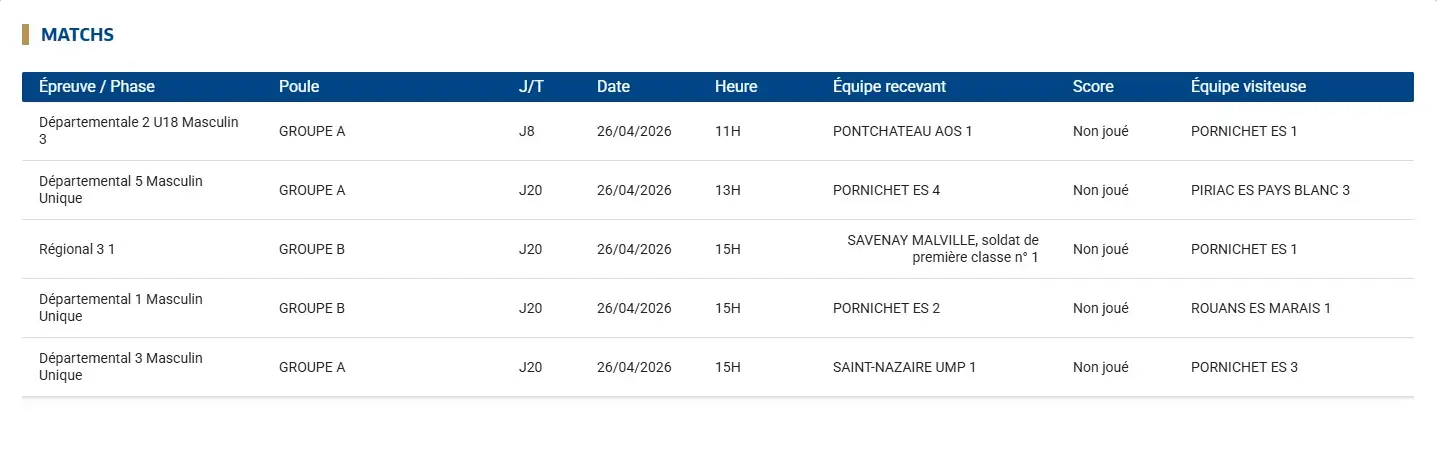Click the "Épreuve / Phase" column header
1437x451 pixels.
pos(97,87)
